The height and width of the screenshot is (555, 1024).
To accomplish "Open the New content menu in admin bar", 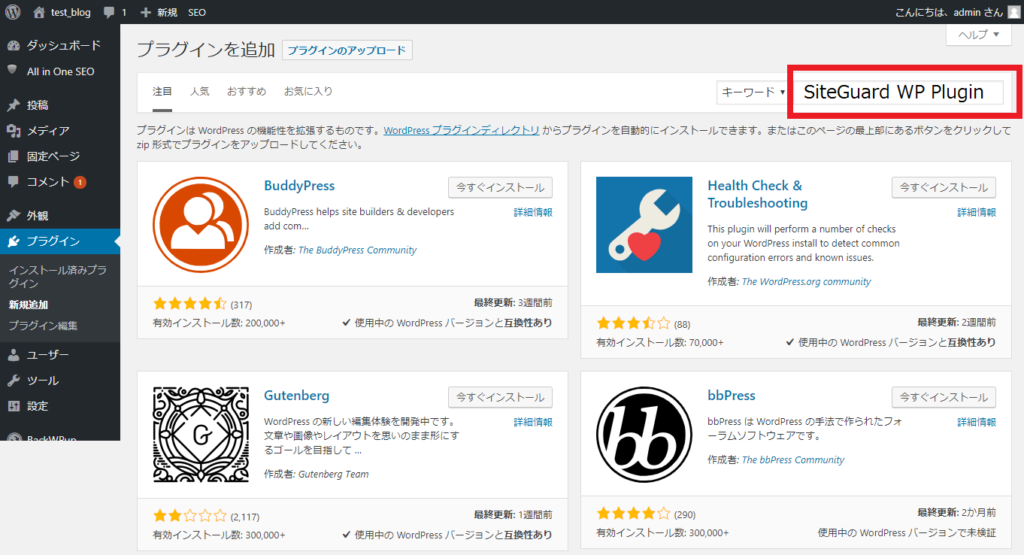I will click(x=160, y=12).
